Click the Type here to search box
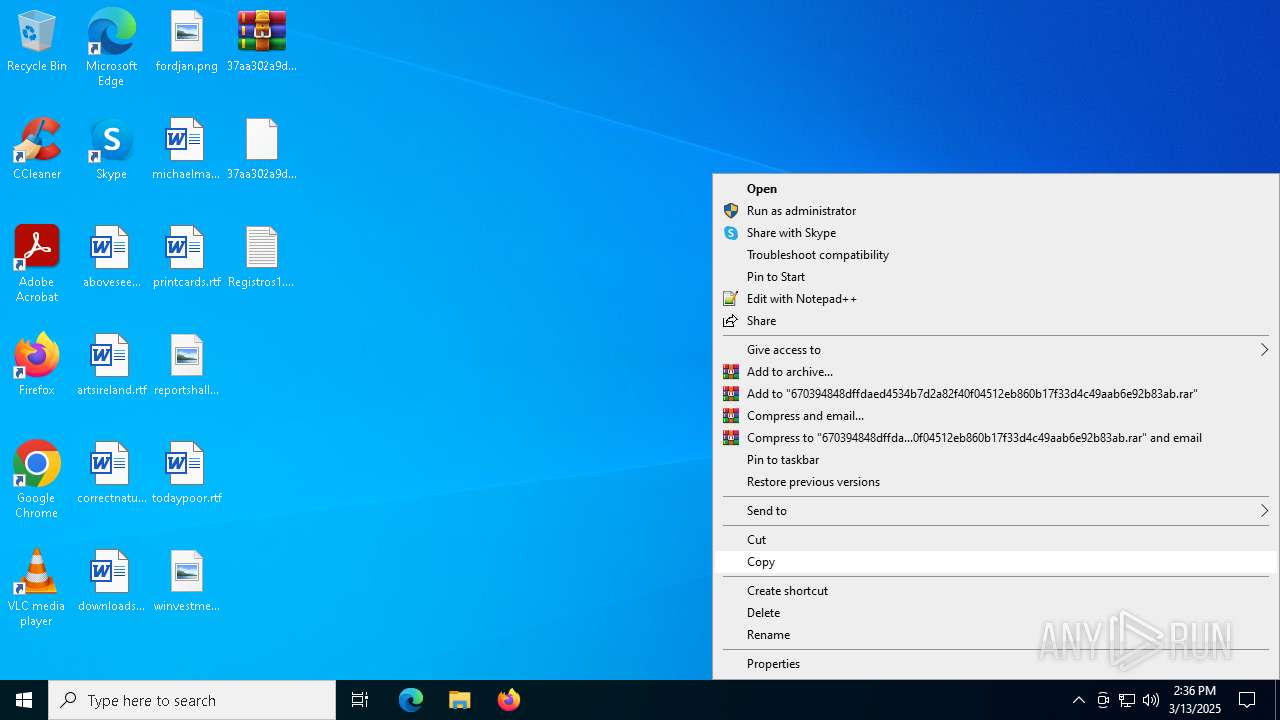Image resolution: width=1280 pixels, height=720 pixels. click(192, 700)
